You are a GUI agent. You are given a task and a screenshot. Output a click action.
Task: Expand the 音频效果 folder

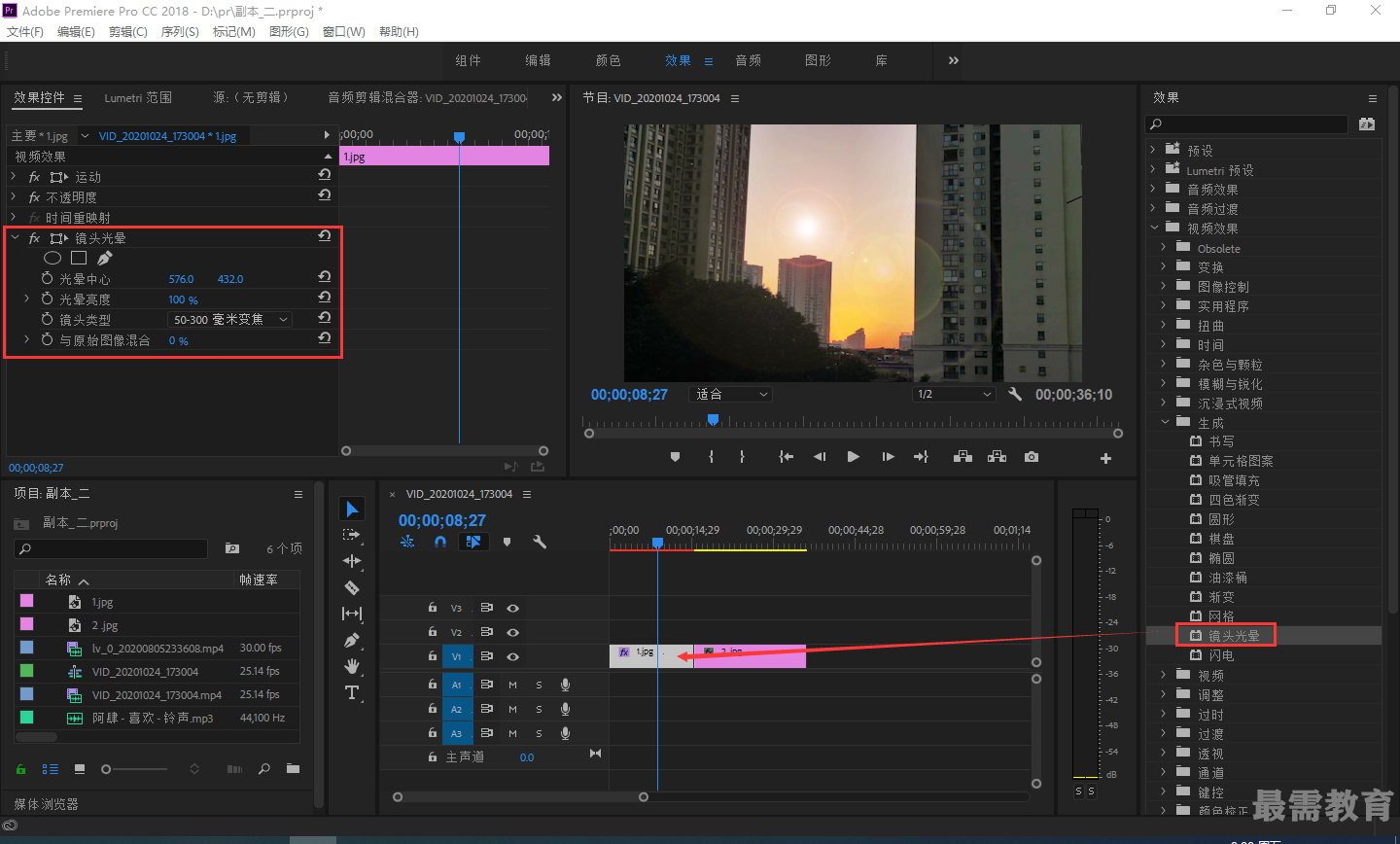(1153, 189)
